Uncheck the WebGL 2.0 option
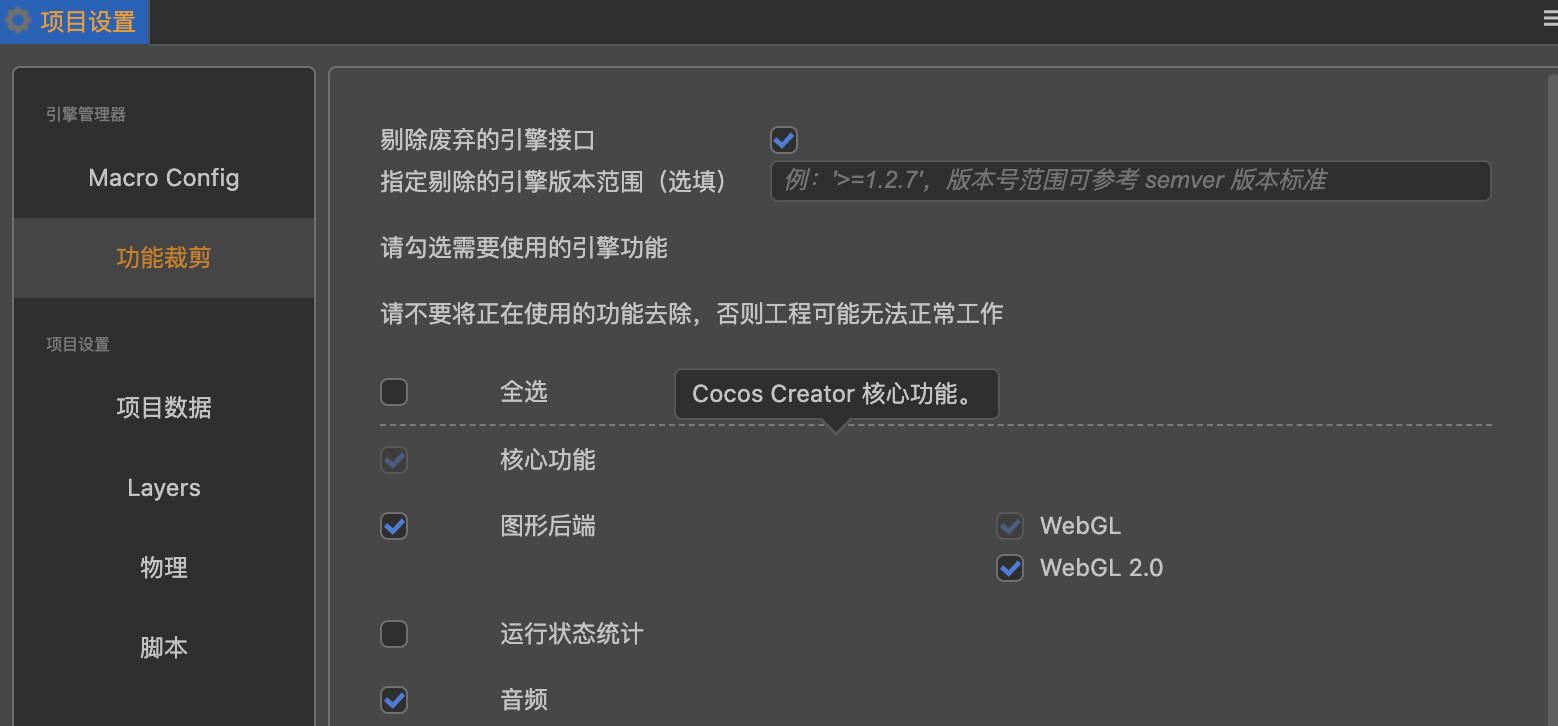 (1010, 568)
